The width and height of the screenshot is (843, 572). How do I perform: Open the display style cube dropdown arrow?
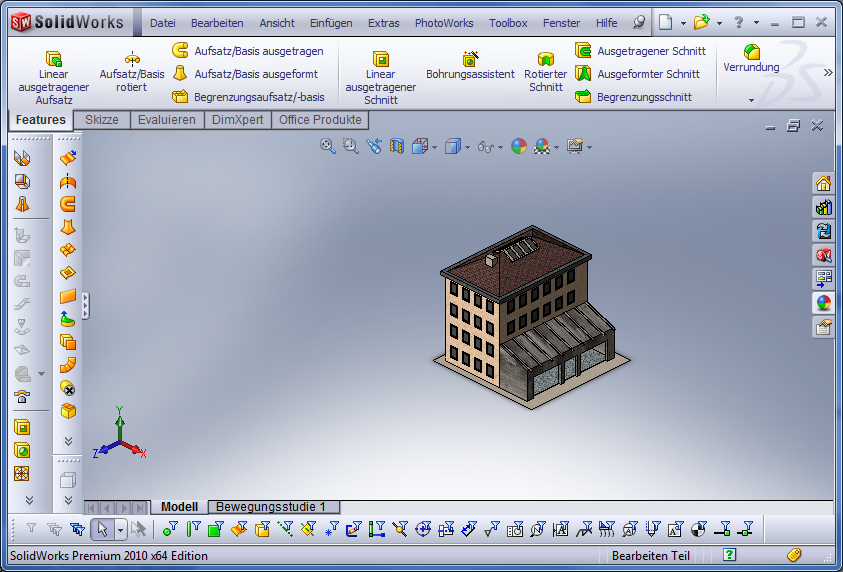pos(468,148)
